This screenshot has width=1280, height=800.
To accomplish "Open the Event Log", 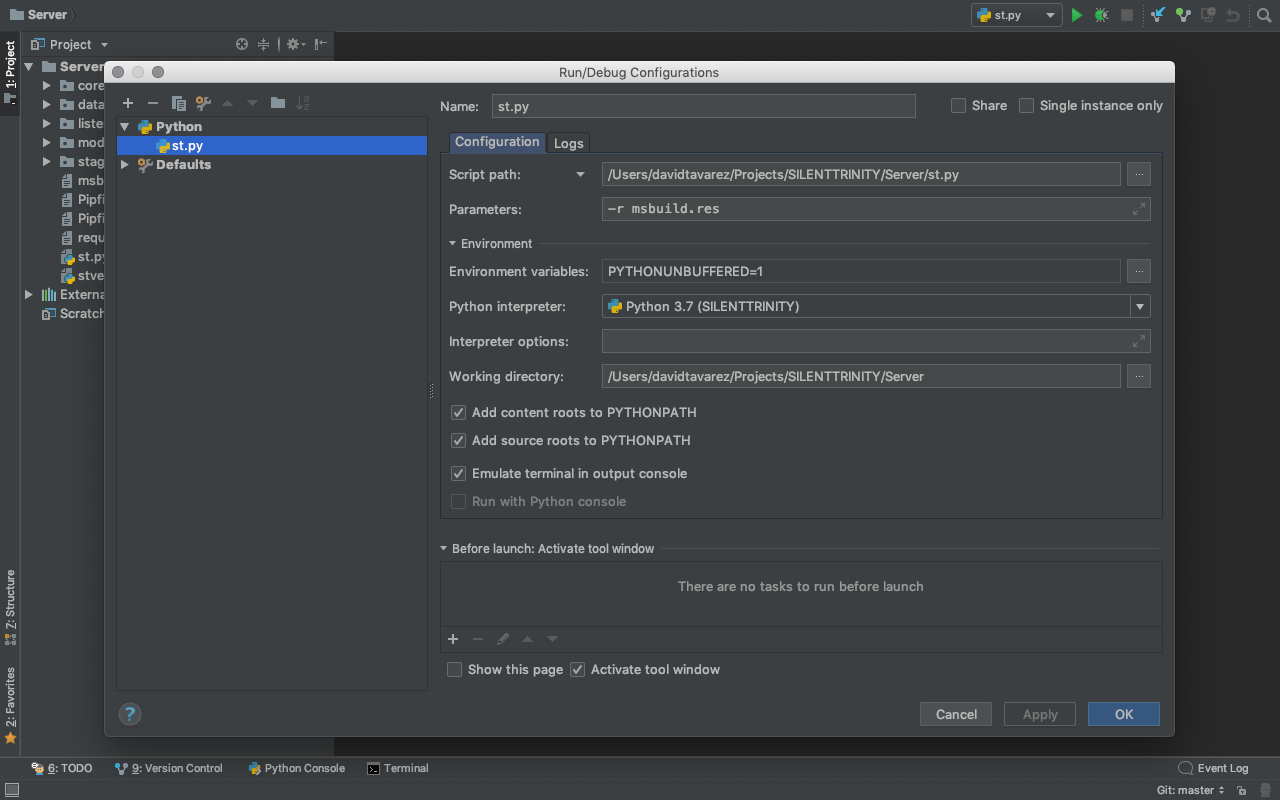I will coord(1213,768).
